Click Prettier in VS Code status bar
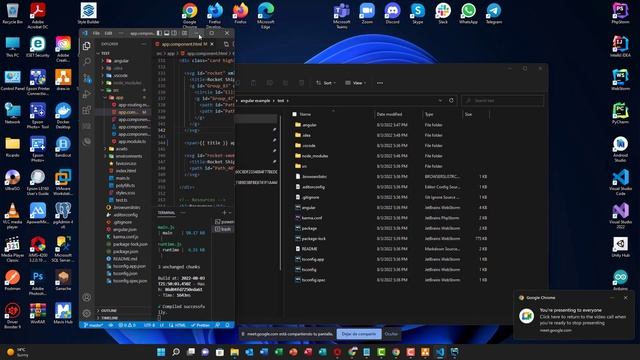This screenshot has width=640, height=360. pos(200,325)
